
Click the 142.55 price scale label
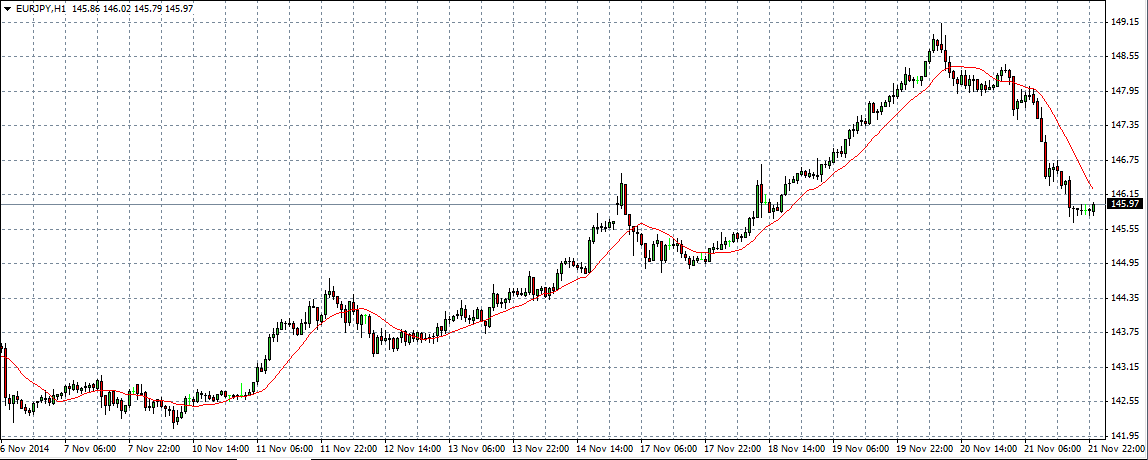tap(1123, 401)
